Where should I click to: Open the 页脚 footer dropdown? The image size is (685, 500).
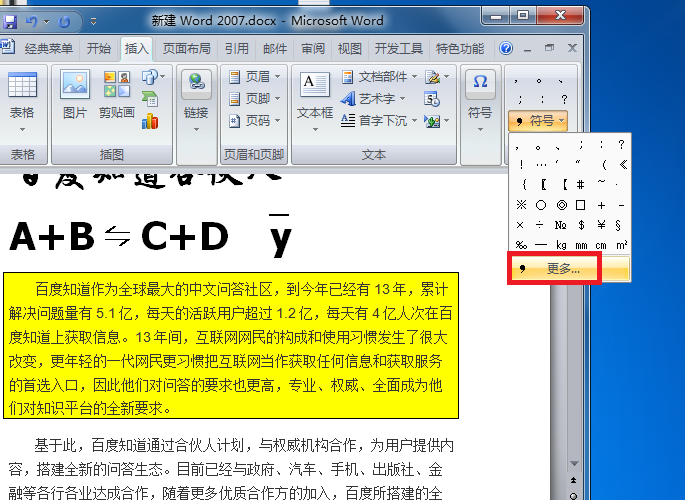pos(254,99)
